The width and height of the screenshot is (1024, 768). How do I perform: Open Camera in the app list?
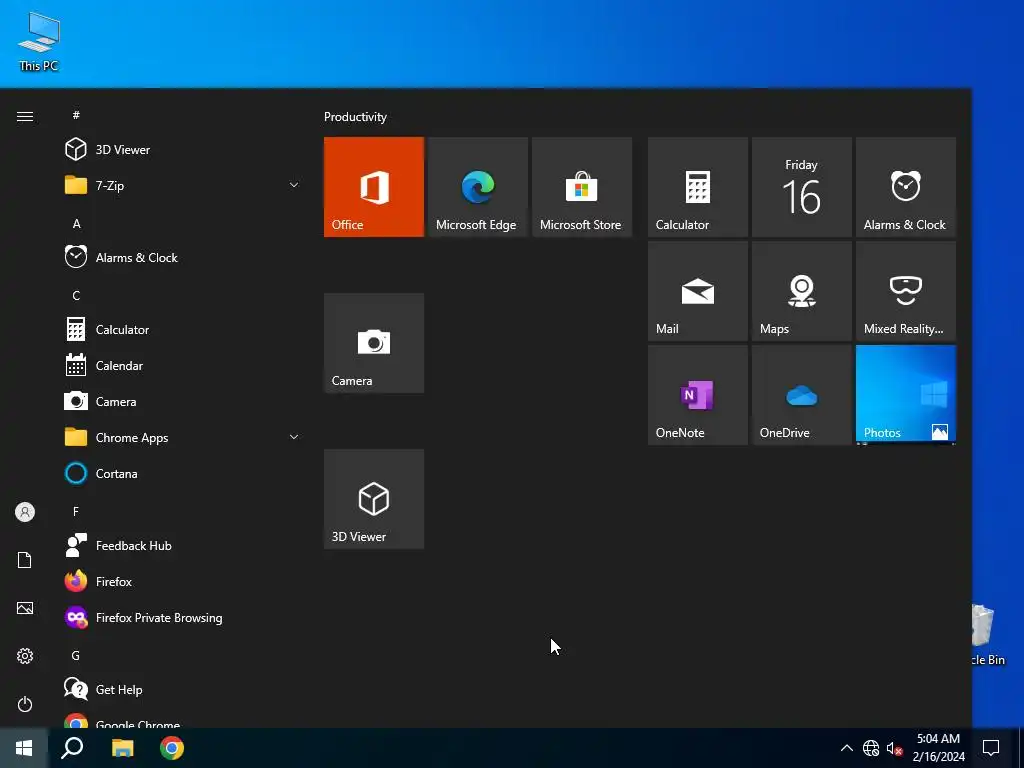point(183,401)
